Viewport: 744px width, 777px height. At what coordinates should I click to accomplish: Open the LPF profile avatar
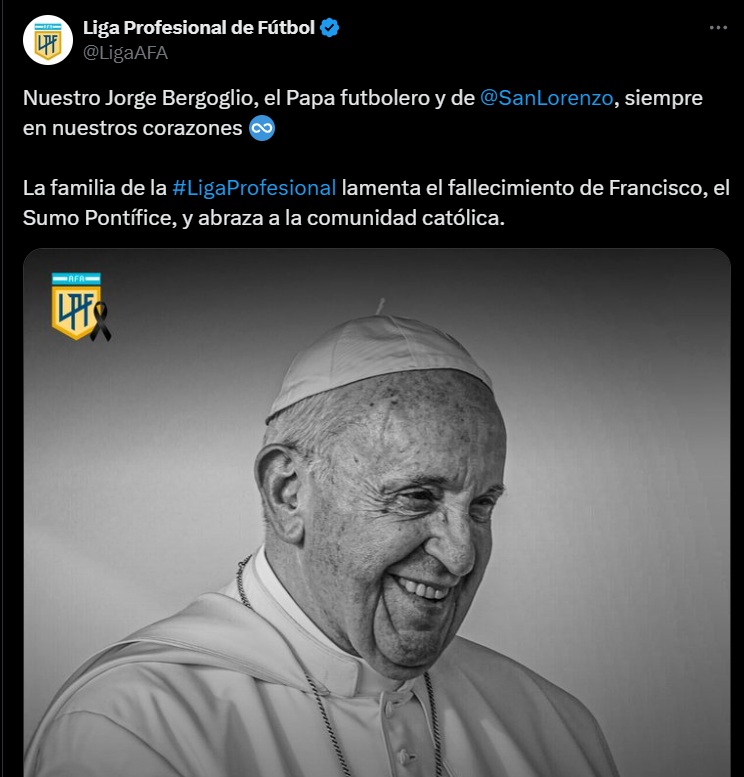48,40
